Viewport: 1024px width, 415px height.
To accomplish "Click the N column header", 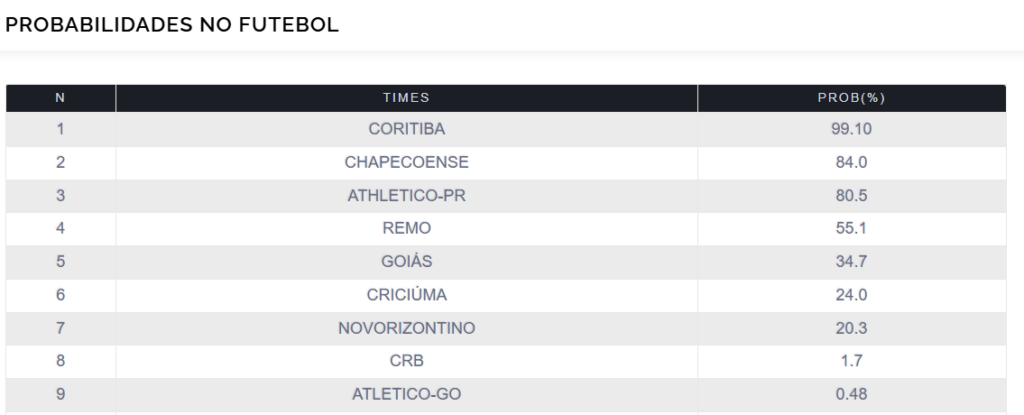I will click(60, 98).
